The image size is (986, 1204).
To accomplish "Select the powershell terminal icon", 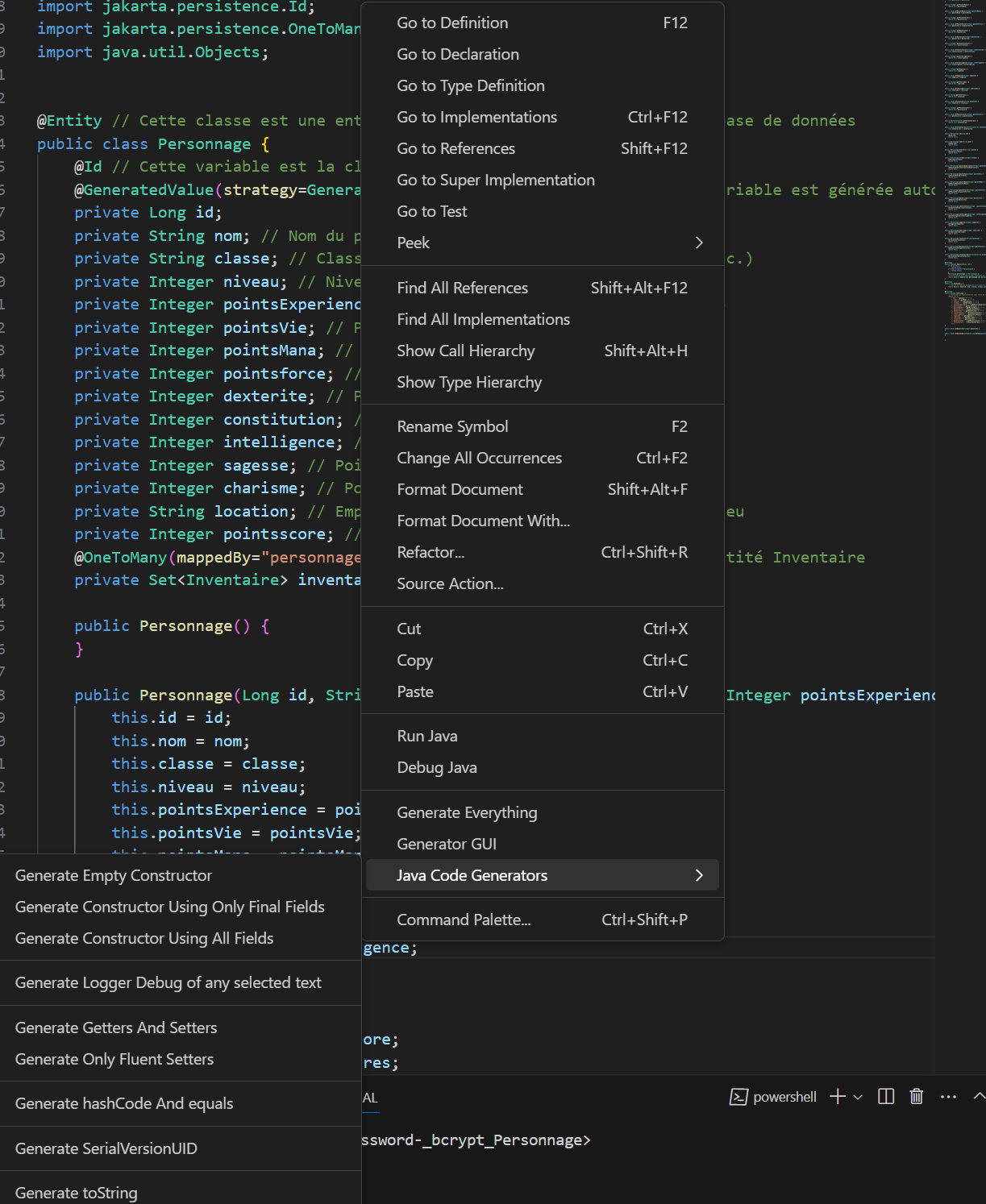I will pyautogui.click(x=738, y=1097).
